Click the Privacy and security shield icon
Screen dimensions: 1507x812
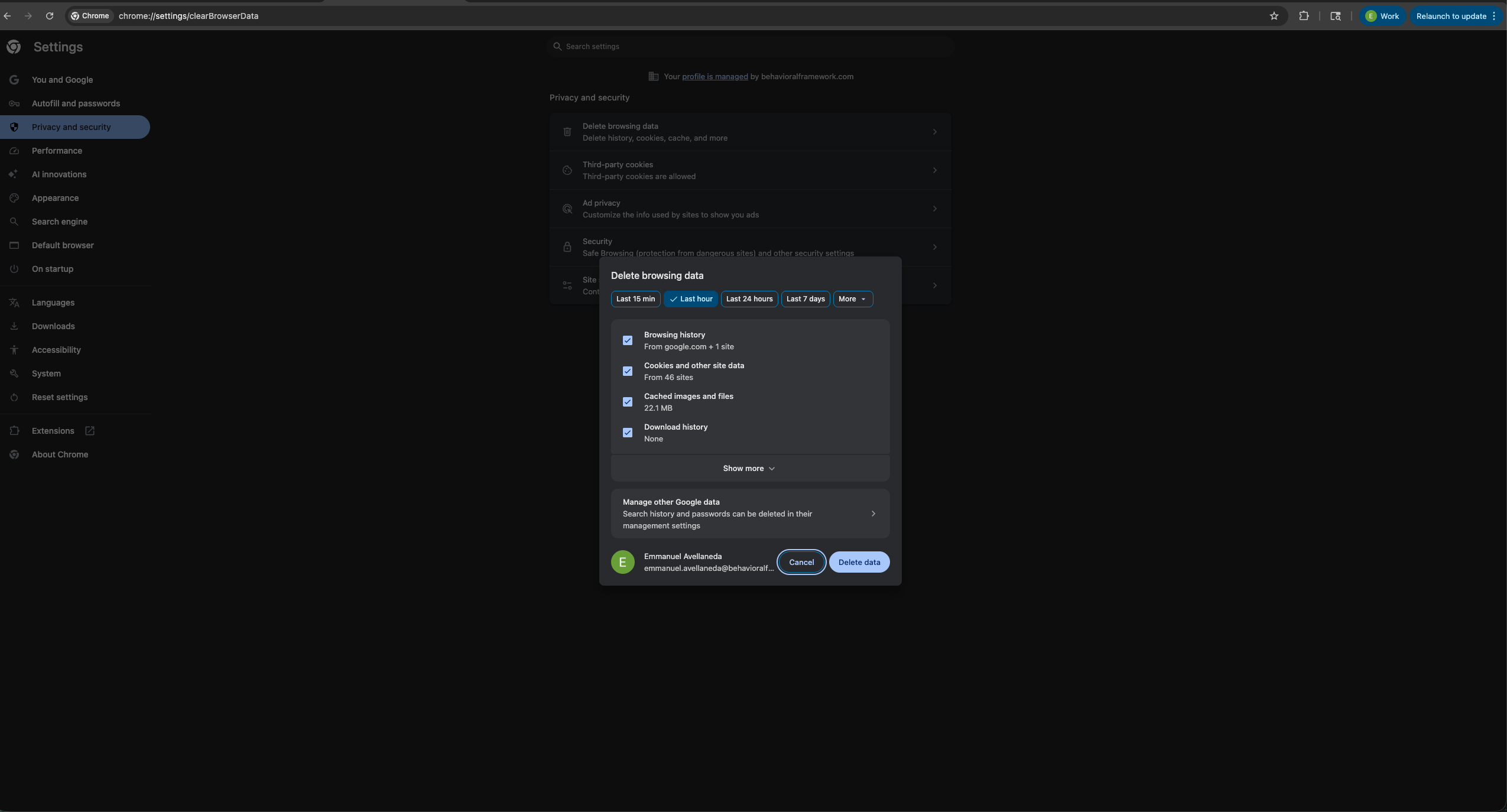[x=14, y=127]
